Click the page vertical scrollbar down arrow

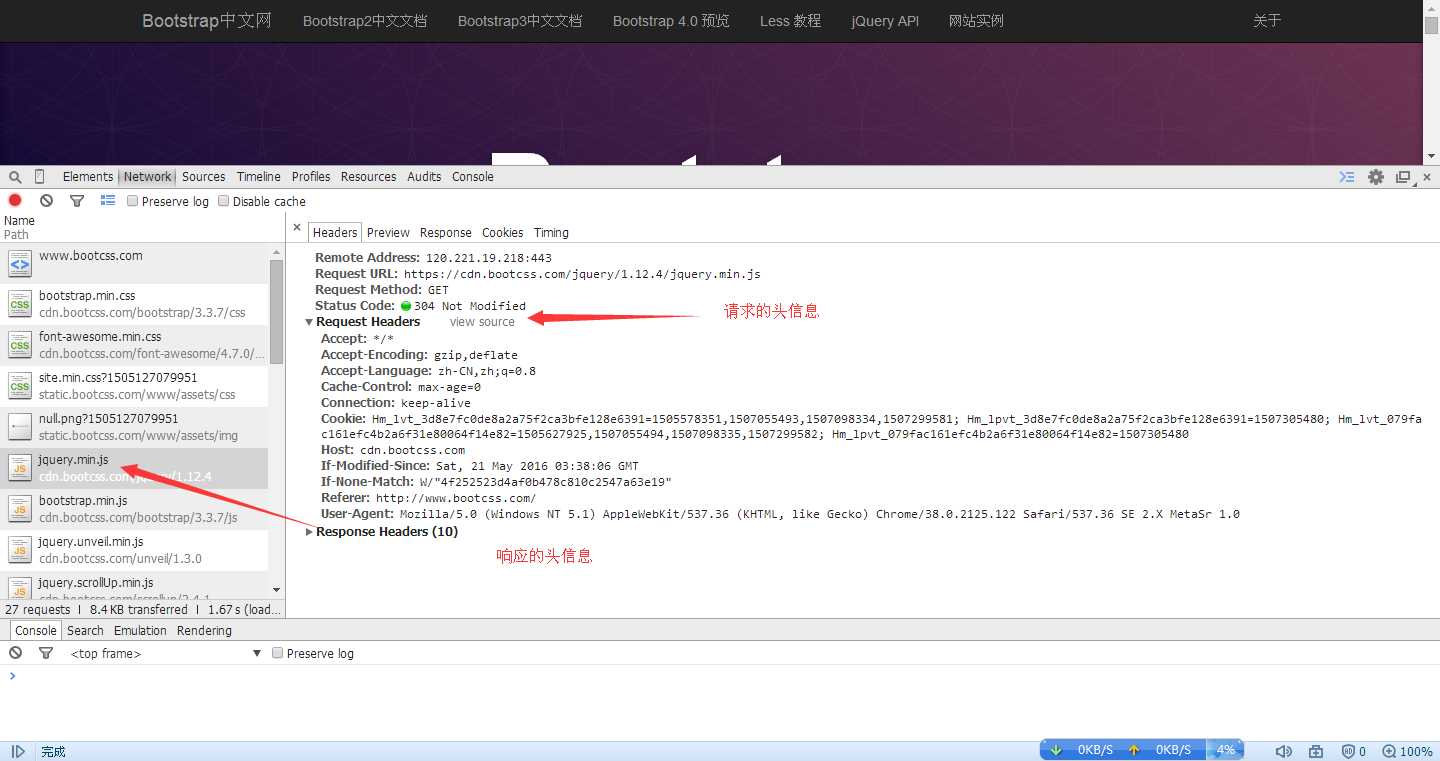1431,156
